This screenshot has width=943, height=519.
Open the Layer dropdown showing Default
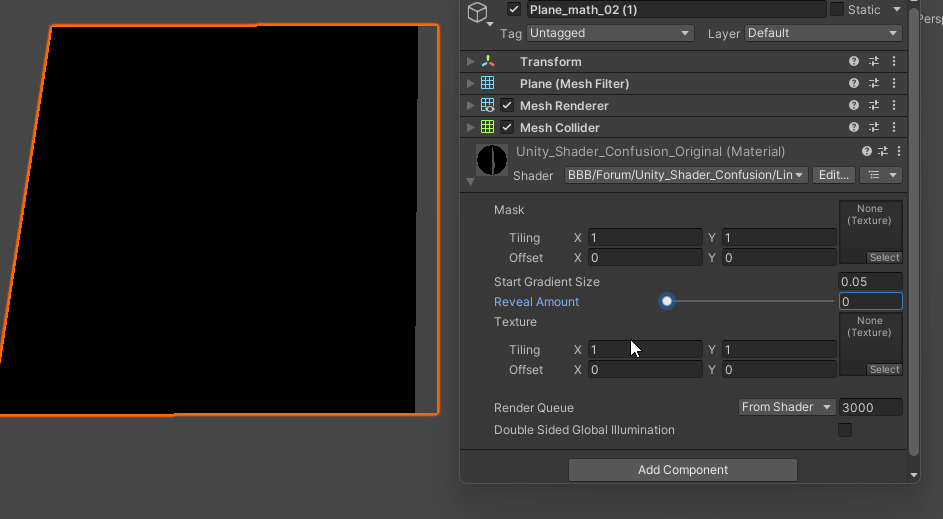coord(823,33)
